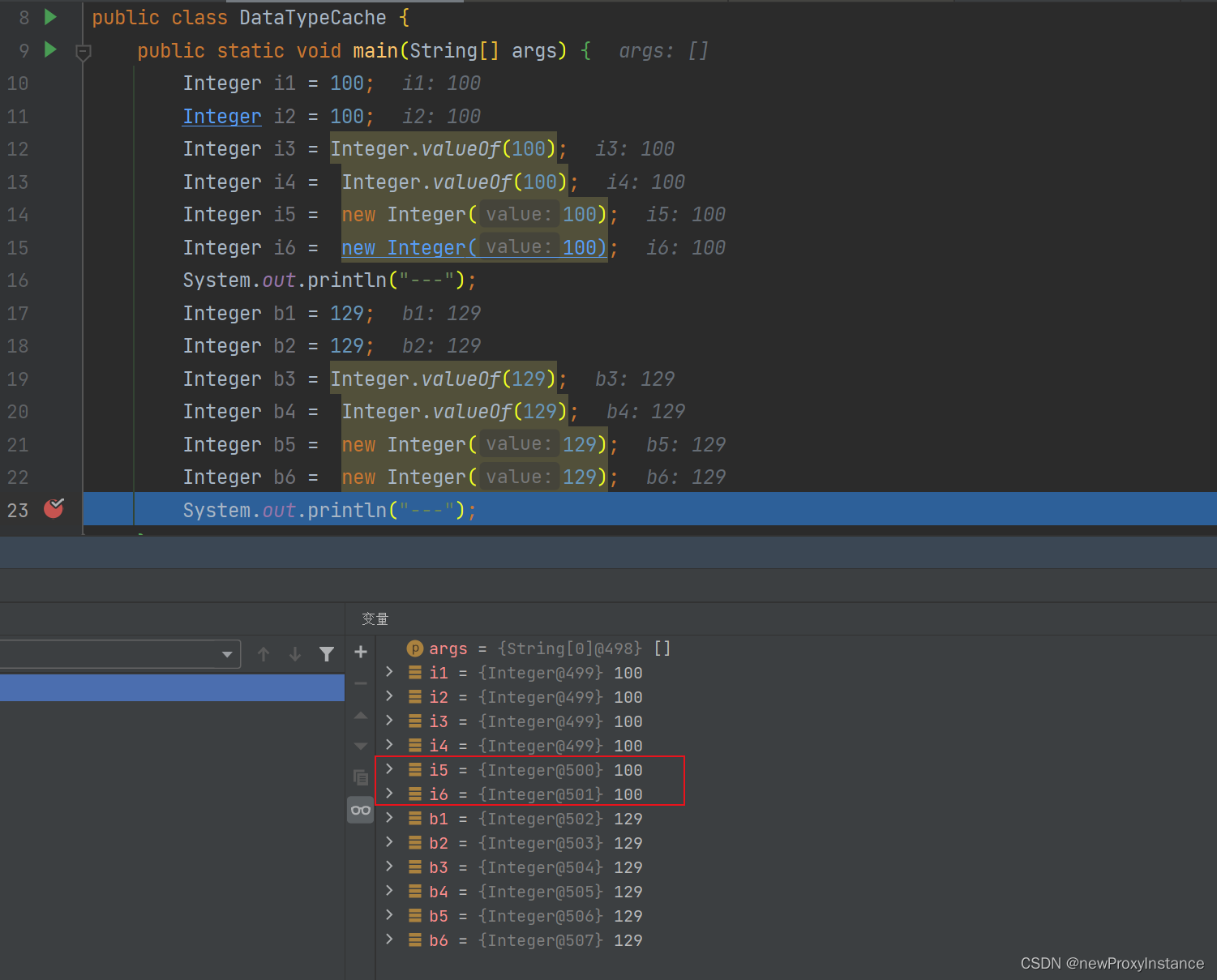Remove watch with the minus icon
The height and width of the screenshot is (980, 1217).
[361, 683]
